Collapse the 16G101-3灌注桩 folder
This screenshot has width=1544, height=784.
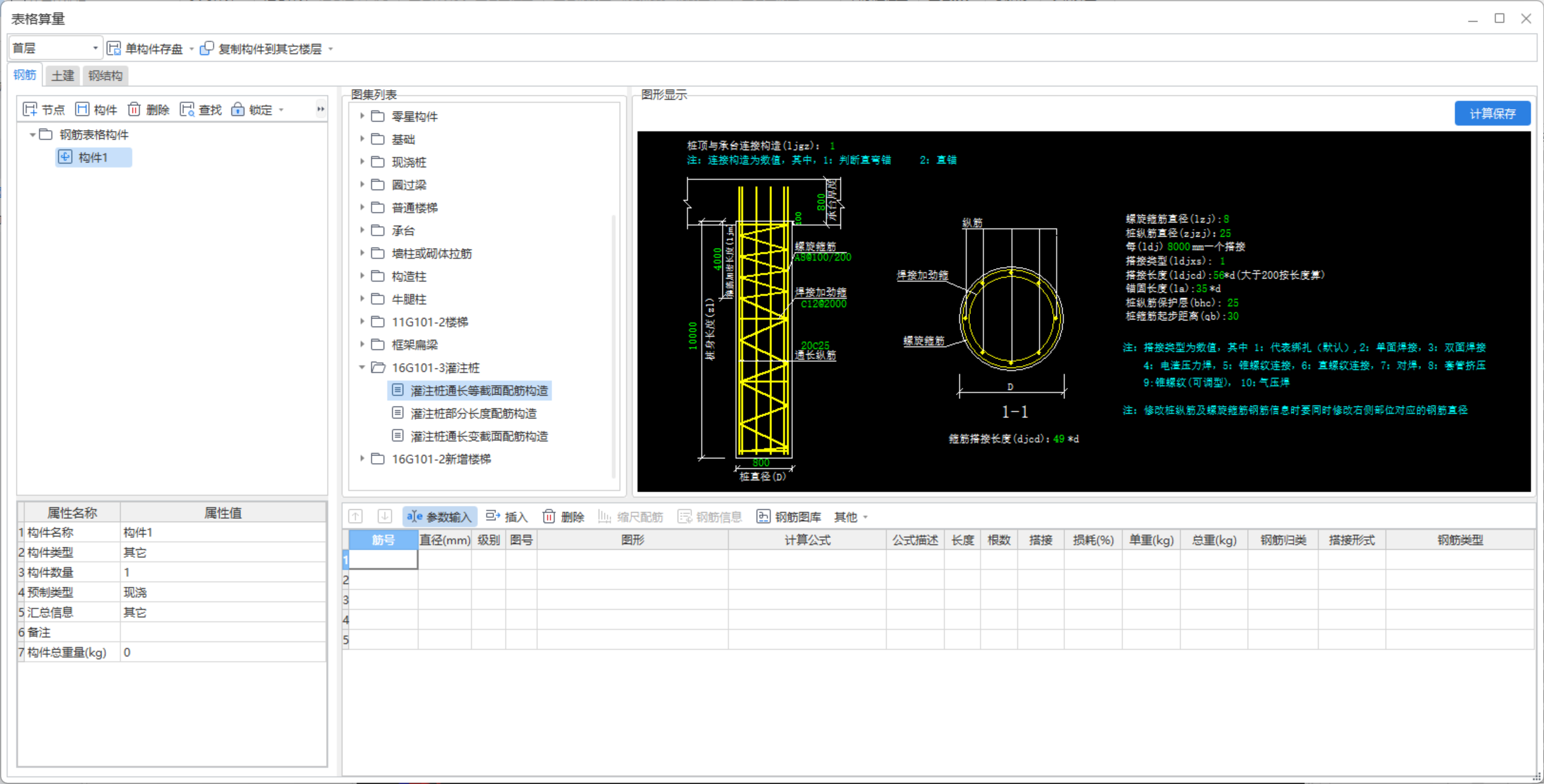362,367
